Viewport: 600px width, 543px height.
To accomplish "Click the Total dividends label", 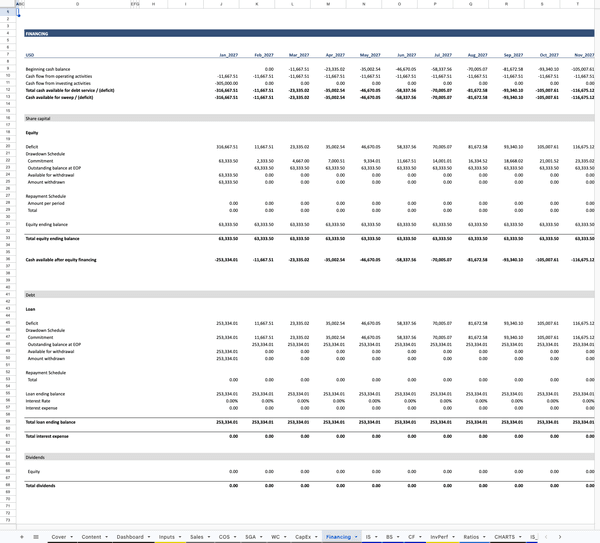I will coord(40,486).
